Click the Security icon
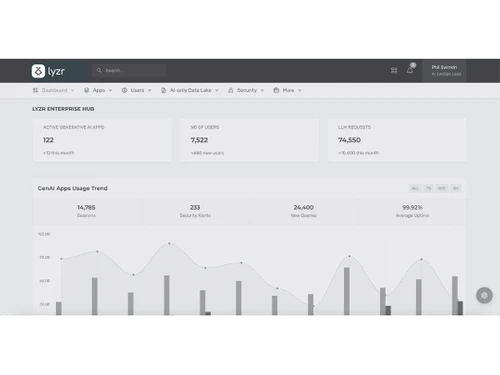Screen dimensions: 500x375 pos(231,90)
